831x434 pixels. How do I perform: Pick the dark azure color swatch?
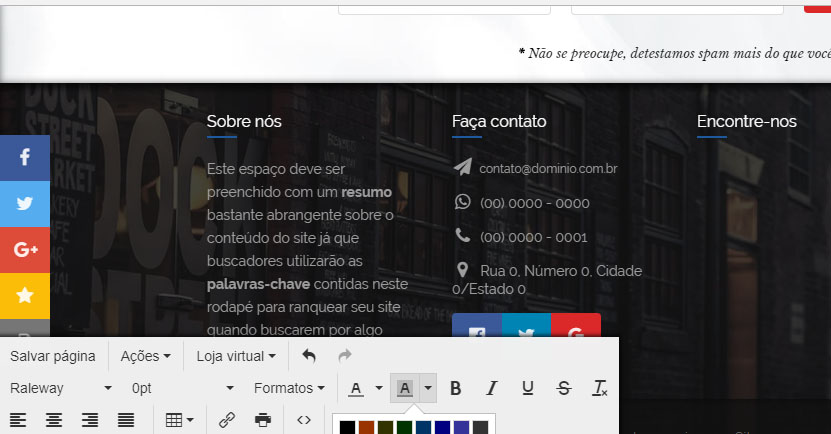tap(423, 428)
